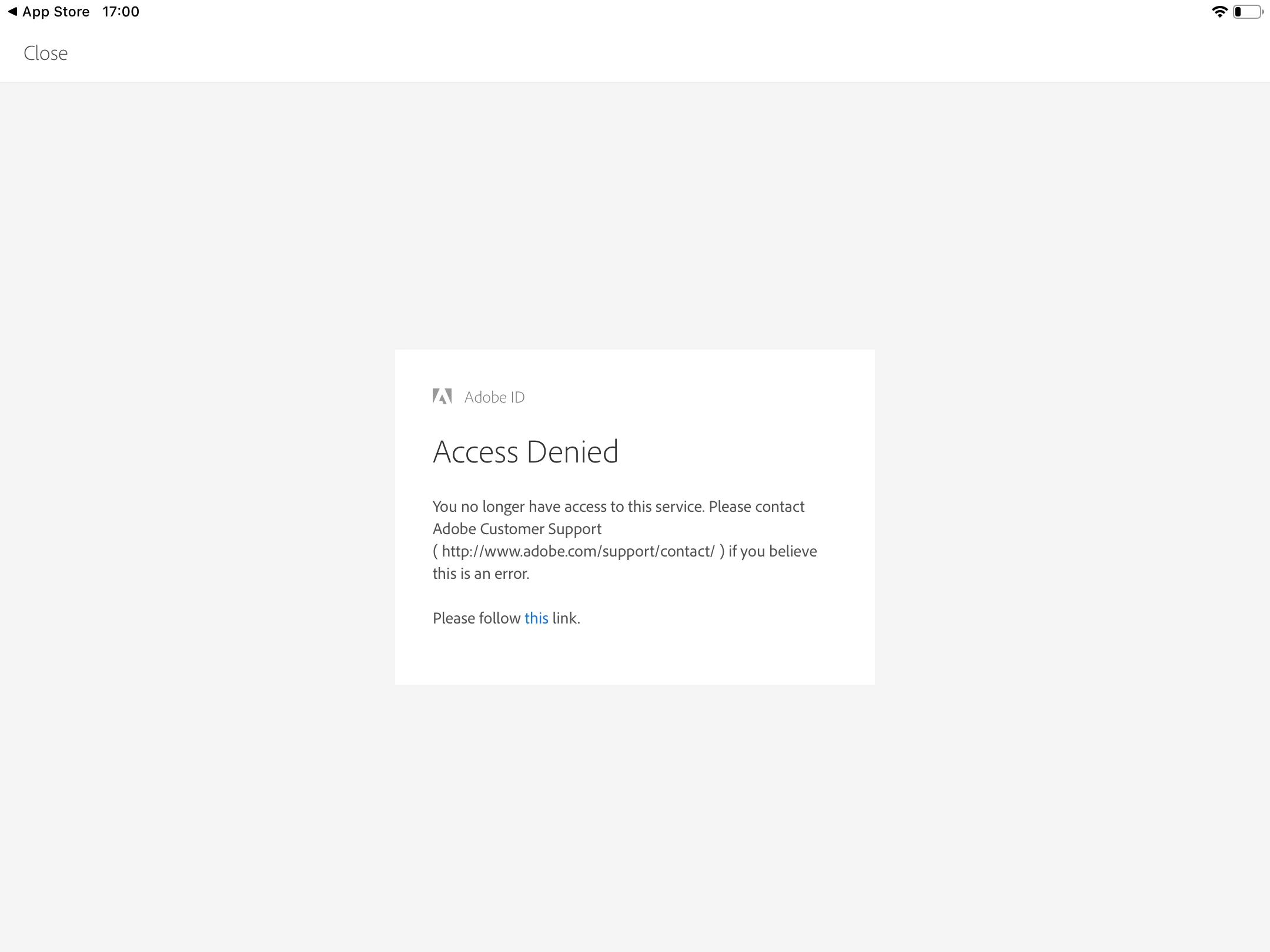Tap the back arrow beside App Store
The width and height of the screenshot is (1270, 952).
point(12,12)
